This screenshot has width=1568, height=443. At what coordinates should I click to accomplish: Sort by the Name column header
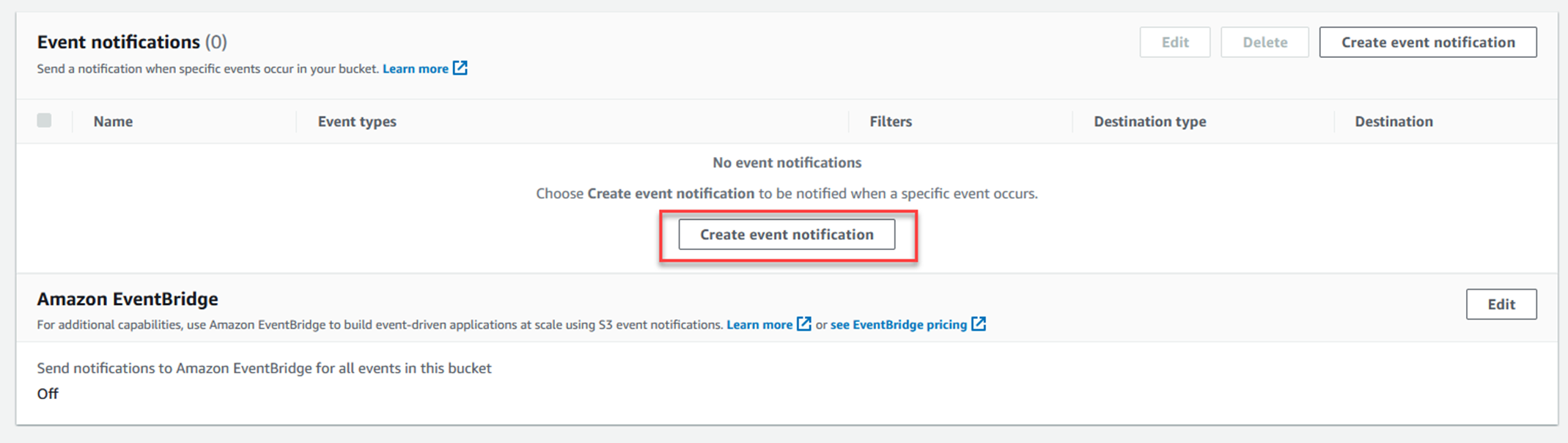(x=113, y=122)
